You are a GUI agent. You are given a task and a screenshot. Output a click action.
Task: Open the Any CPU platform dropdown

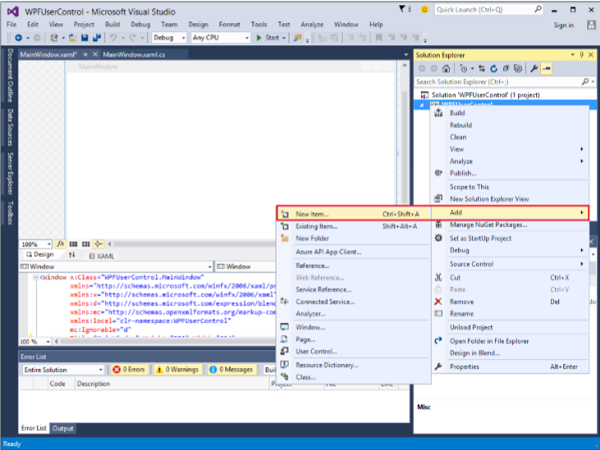[x=220, y=37]
